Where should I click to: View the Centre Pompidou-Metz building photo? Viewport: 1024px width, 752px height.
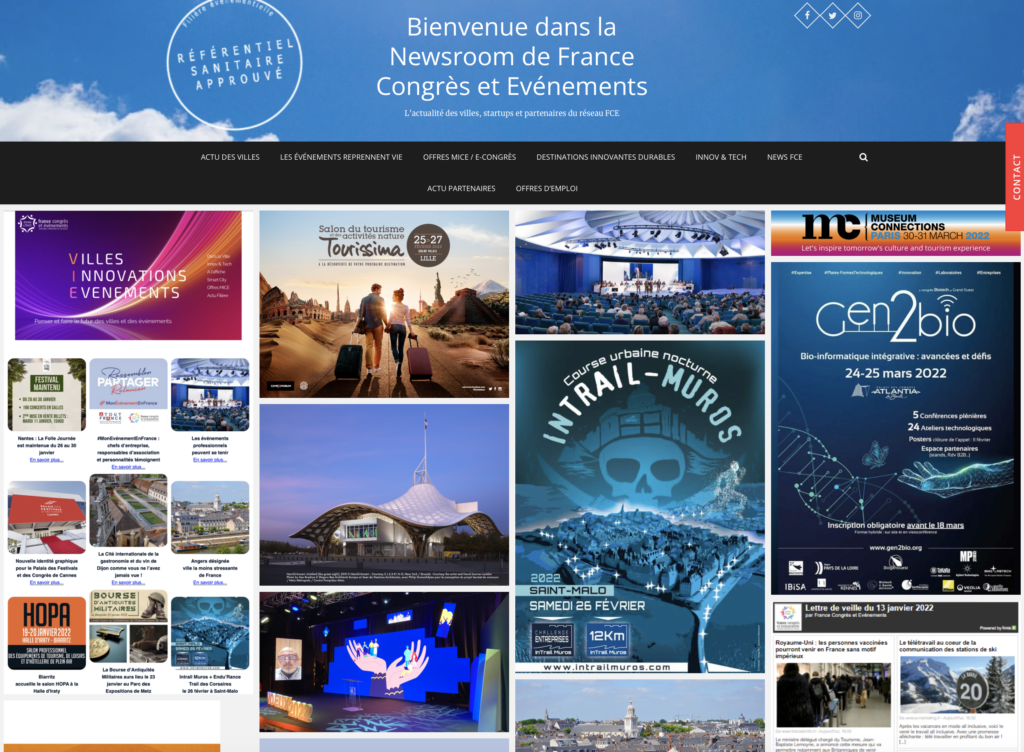click(x=384, y=495)
